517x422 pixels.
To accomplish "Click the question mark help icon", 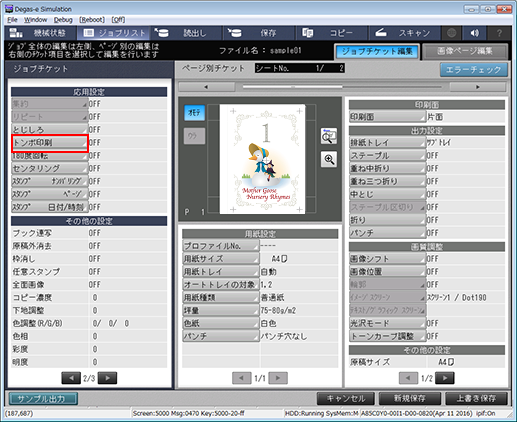I will pos(499,33).
